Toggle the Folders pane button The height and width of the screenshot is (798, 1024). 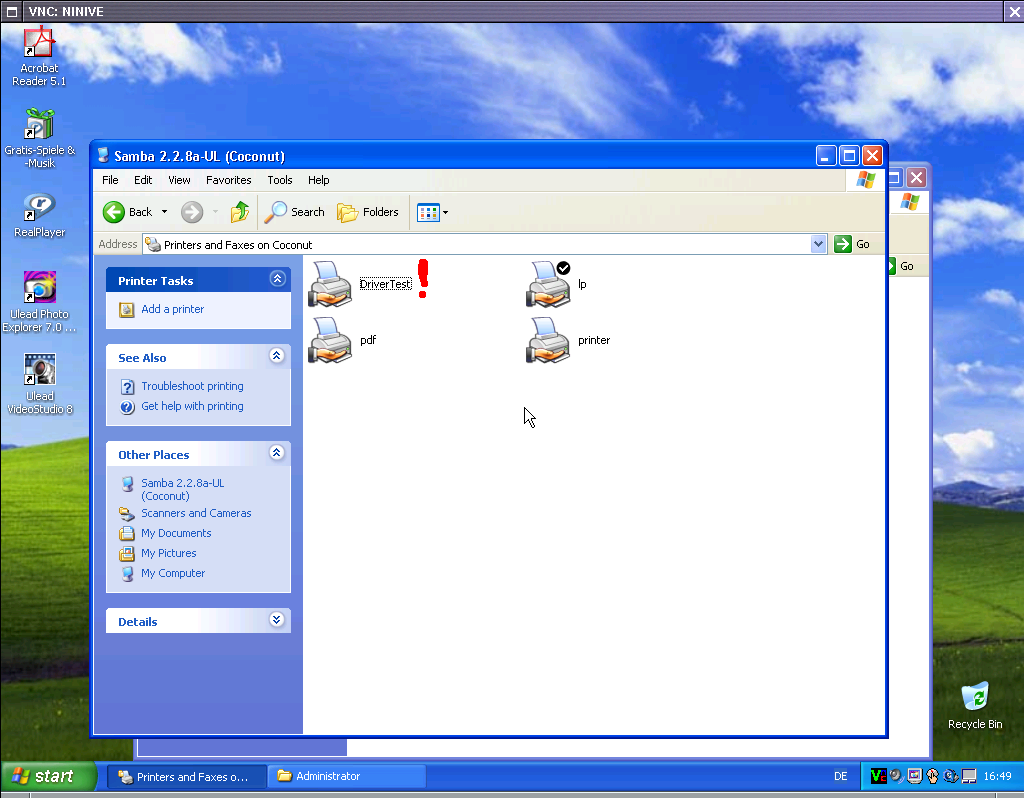point(368,212)
